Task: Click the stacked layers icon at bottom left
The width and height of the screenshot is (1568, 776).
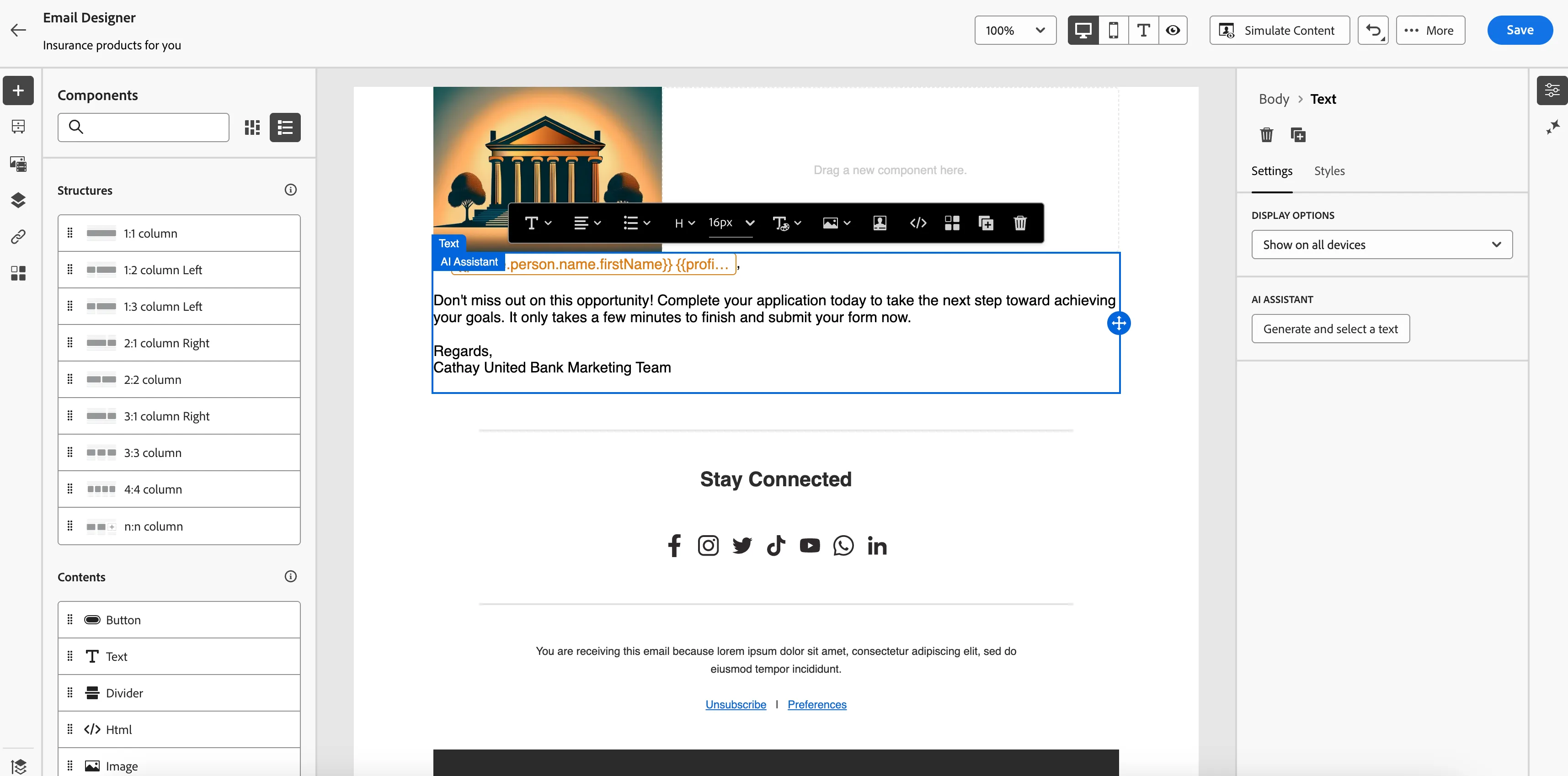Action: pos(18,766)
